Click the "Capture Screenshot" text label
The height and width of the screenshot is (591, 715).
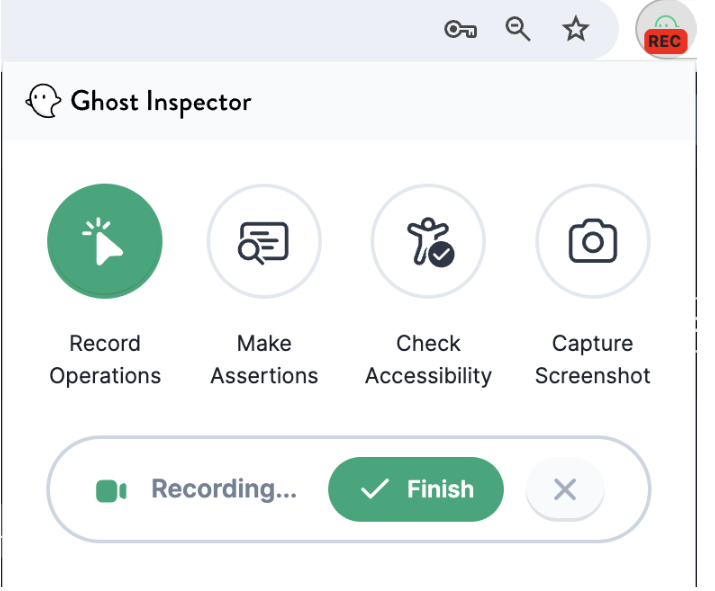pos(592,359)
